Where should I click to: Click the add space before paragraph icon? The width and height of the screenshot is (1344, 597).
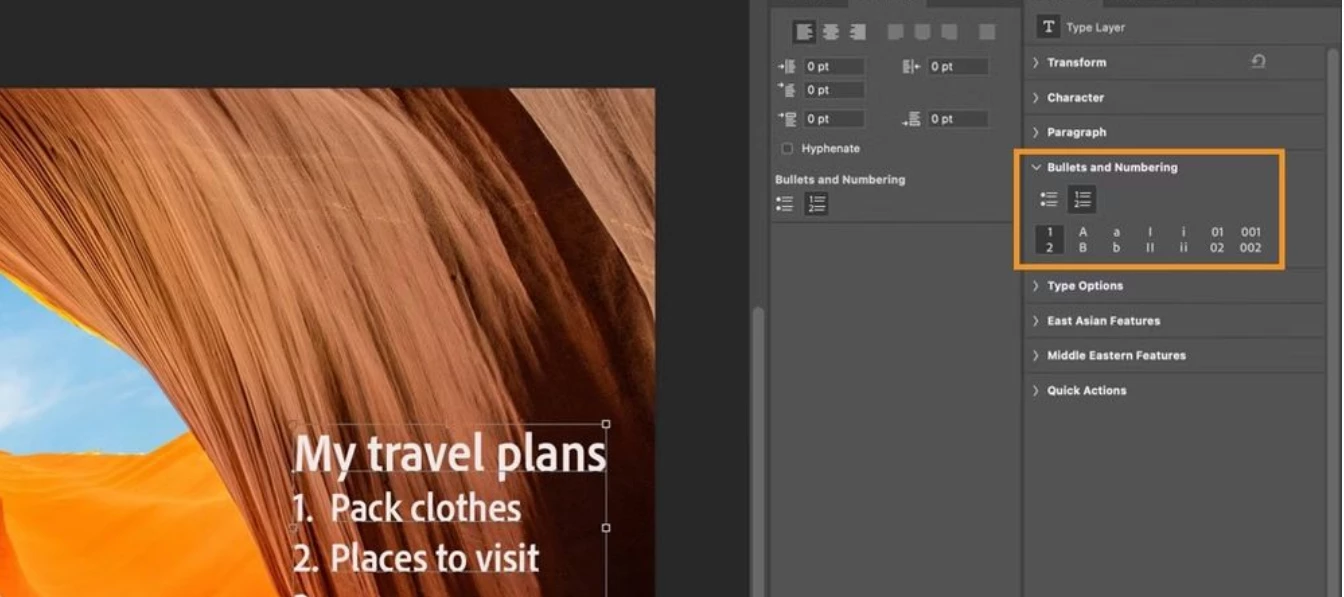787,119
